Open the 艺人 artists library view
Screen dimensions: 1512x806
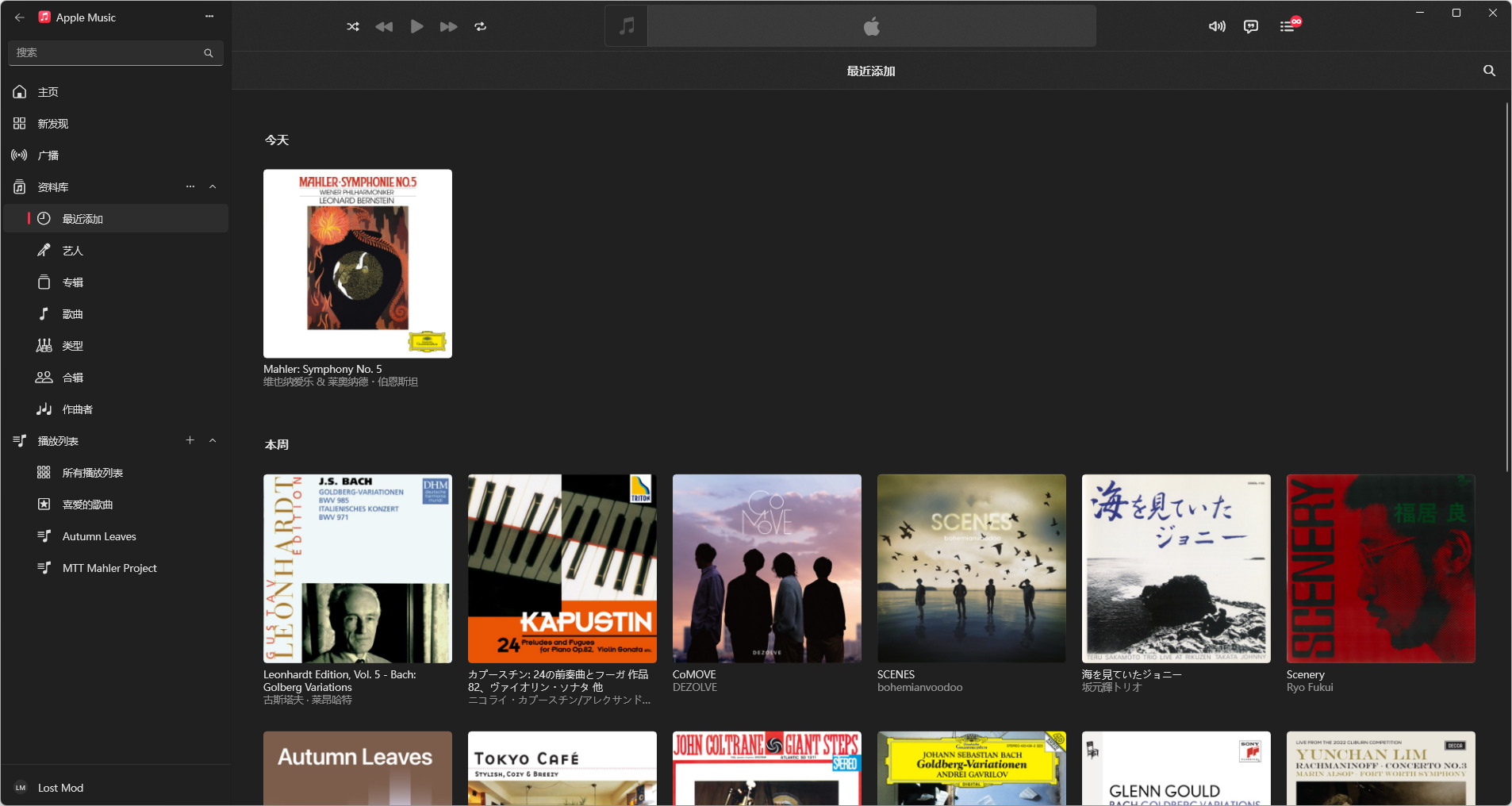coord(72,251)
